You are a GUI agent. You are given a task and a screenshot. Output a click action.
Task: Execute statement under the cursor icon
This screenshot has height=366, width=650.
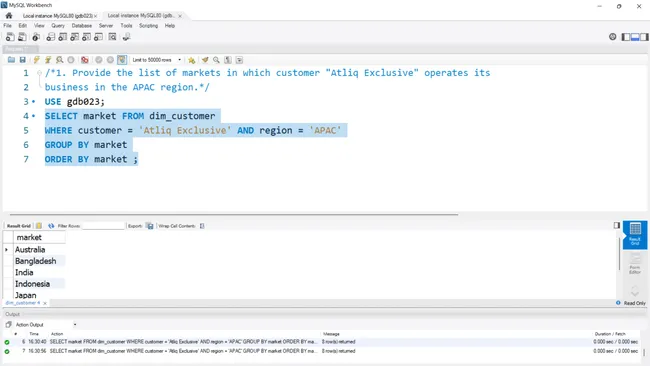[x=48, y=60]
